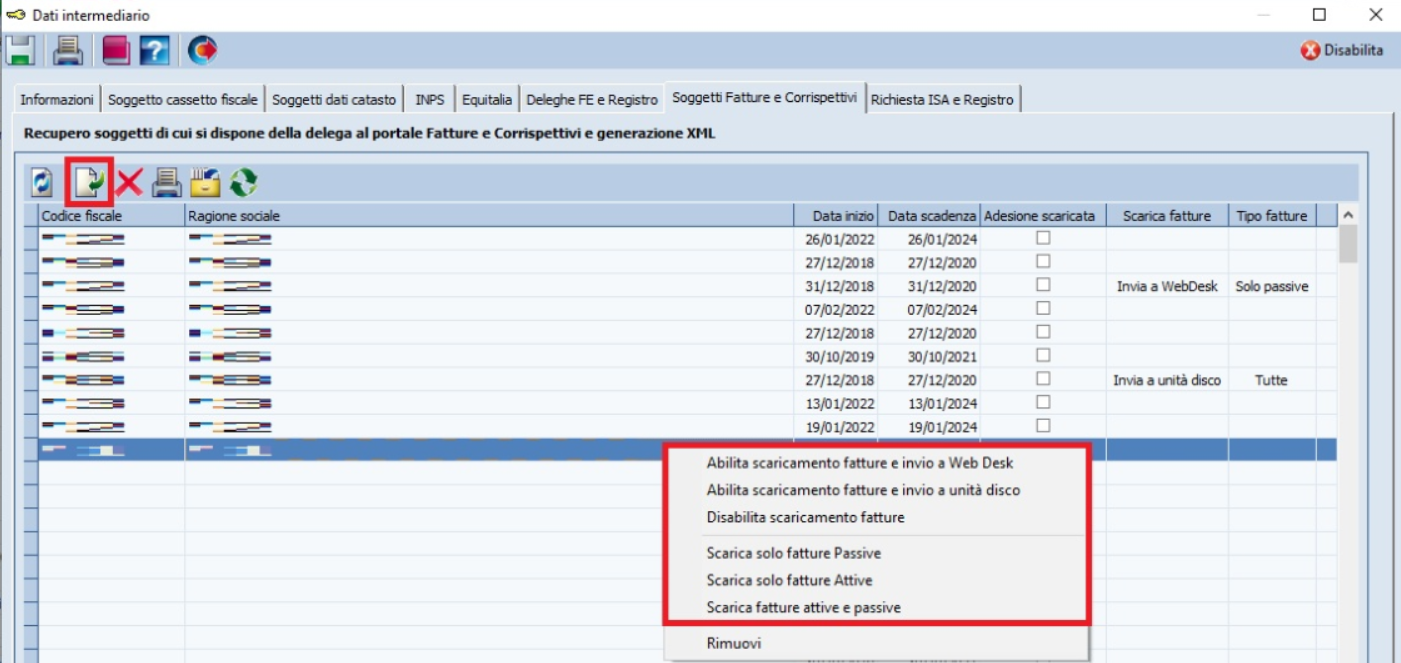Viewport: 1401px width, 663px height.
Task: Check Adesione scaricata for row starting 07/02/2022
Action: tap(1043, 308)
